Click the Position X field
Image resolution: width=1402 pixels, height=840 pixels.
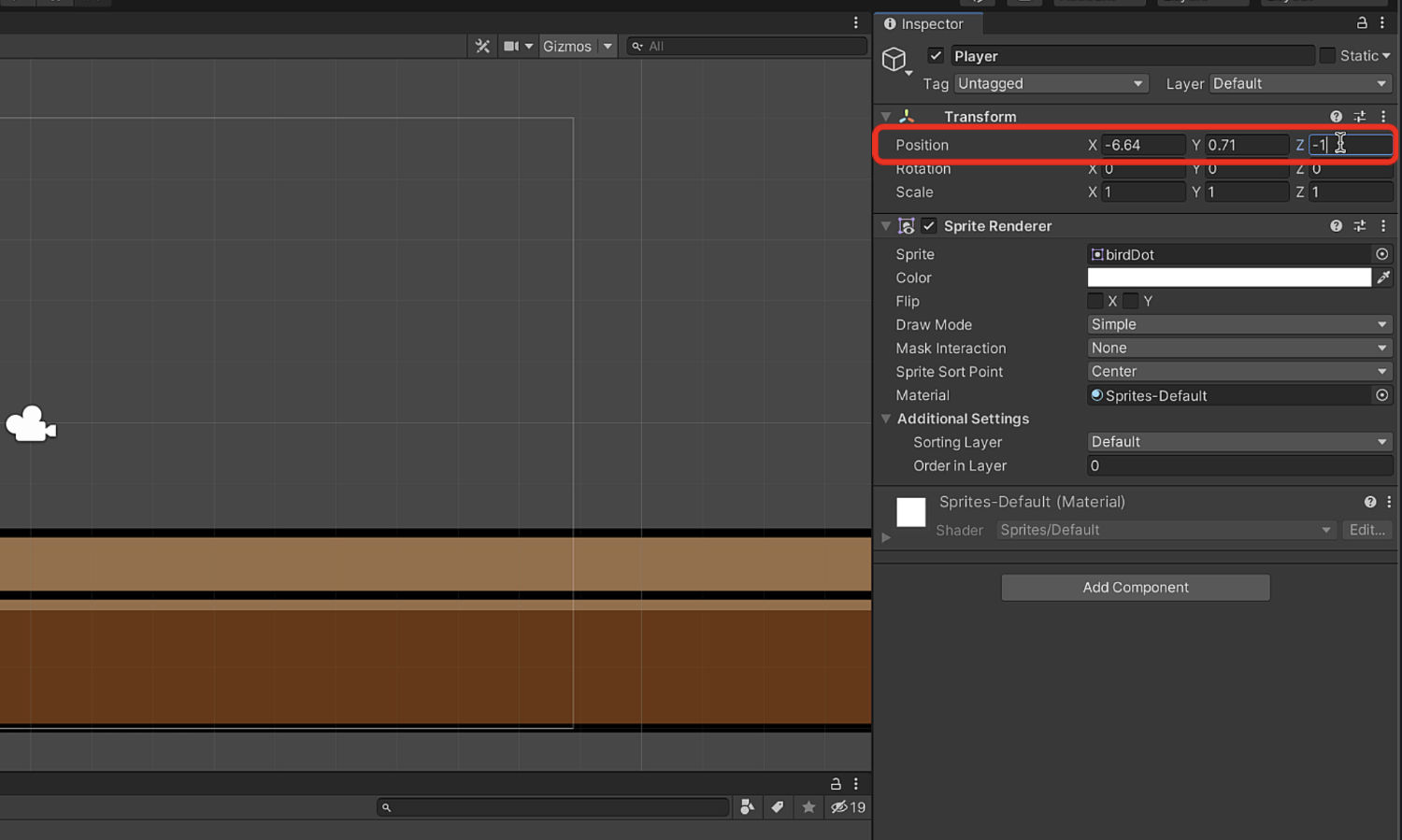[1143, 145]
